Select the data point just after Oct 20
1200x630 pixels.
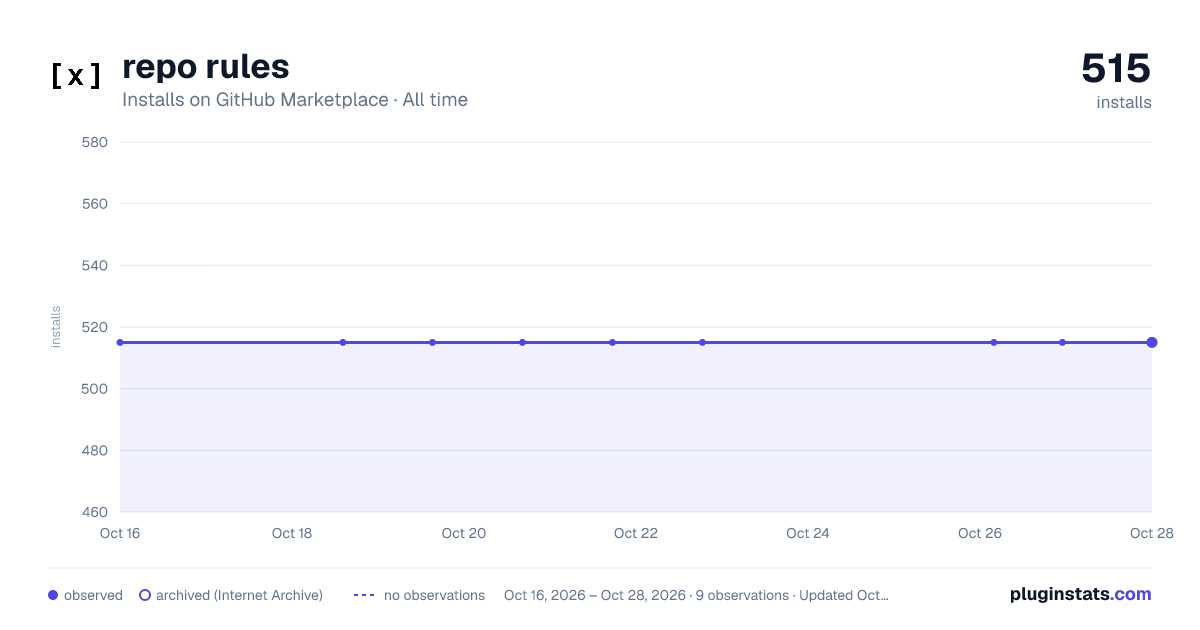pyautogui.click(x=522, y=342)
